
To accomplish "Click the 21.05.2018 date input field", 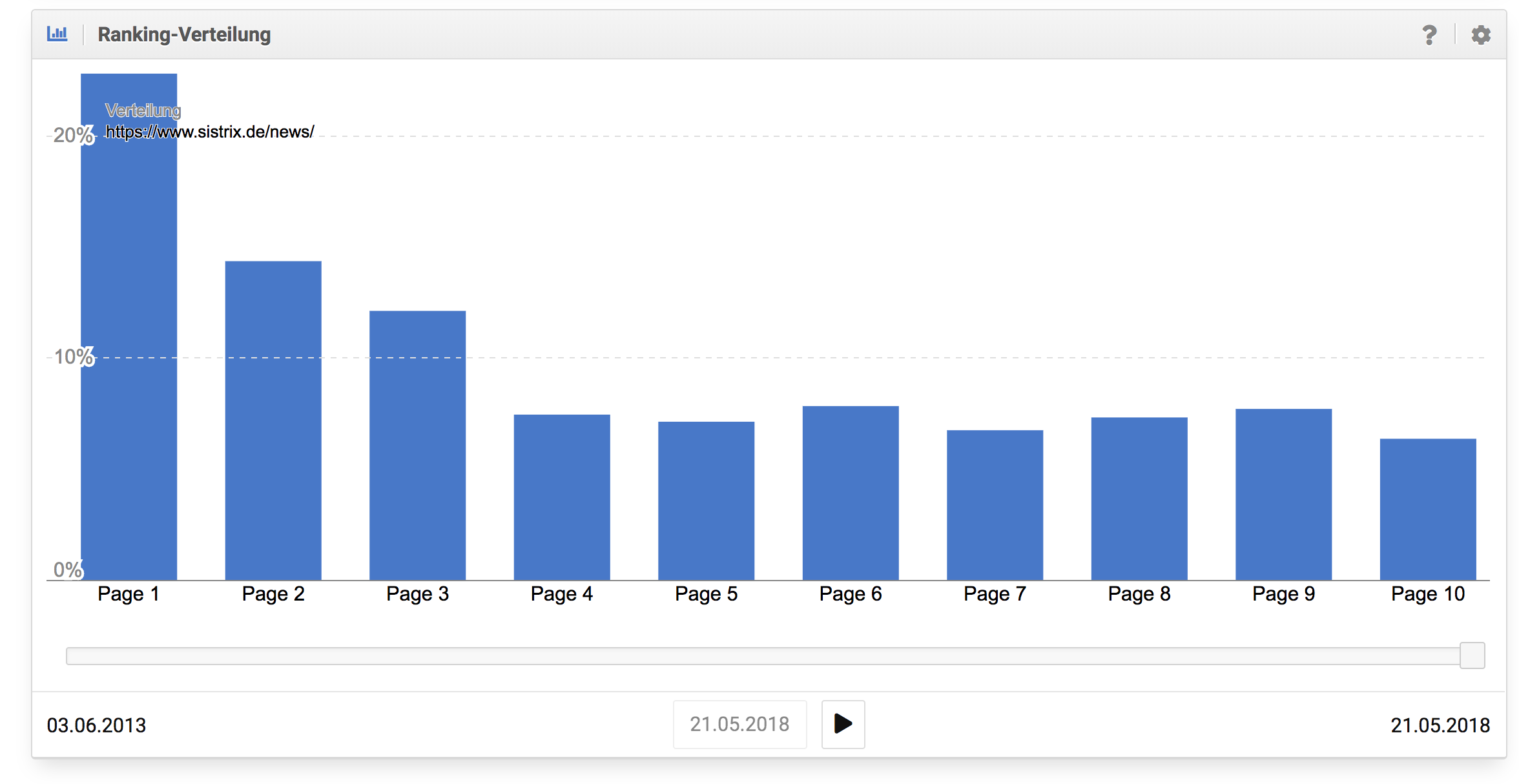I will (x=739, y=724).
